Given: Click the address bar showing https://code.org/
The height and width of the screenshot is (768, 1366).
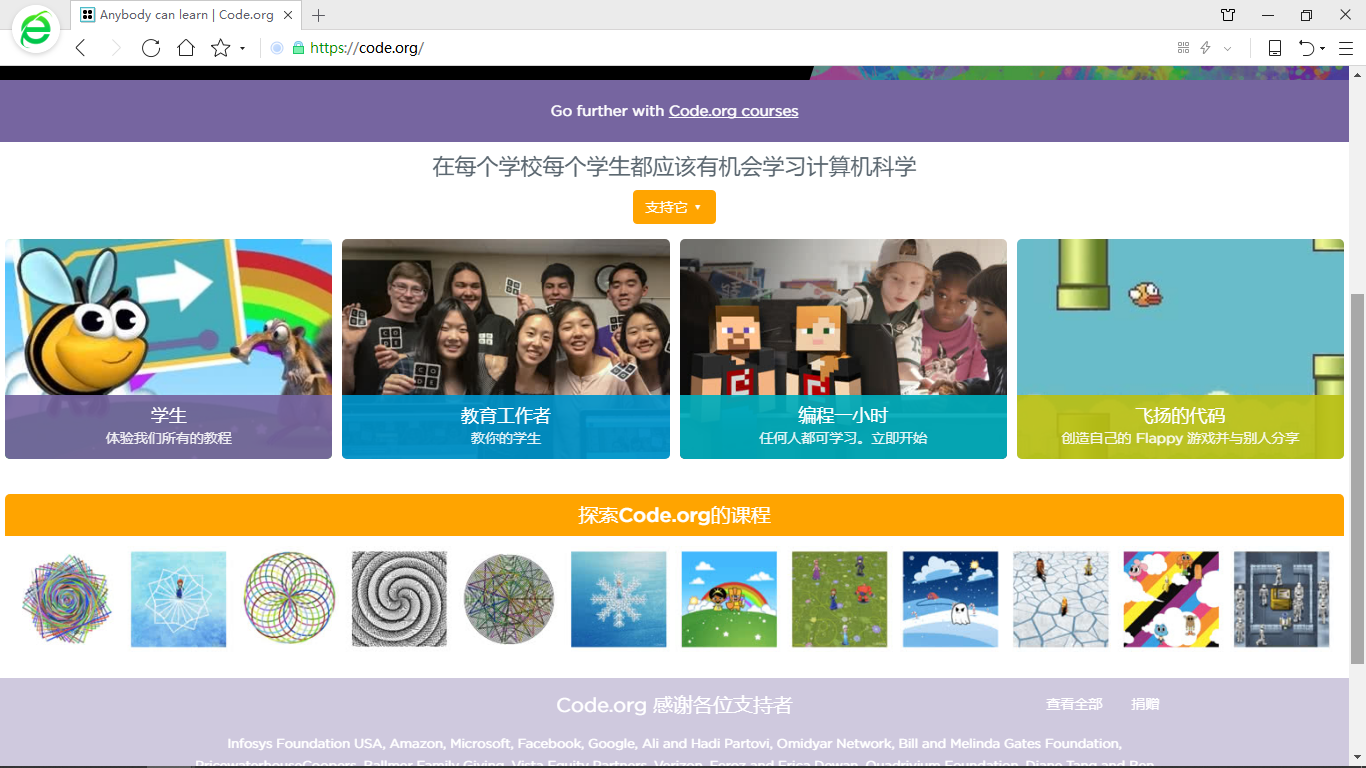Looking at the screenshot, I should [x=367, y=48].
